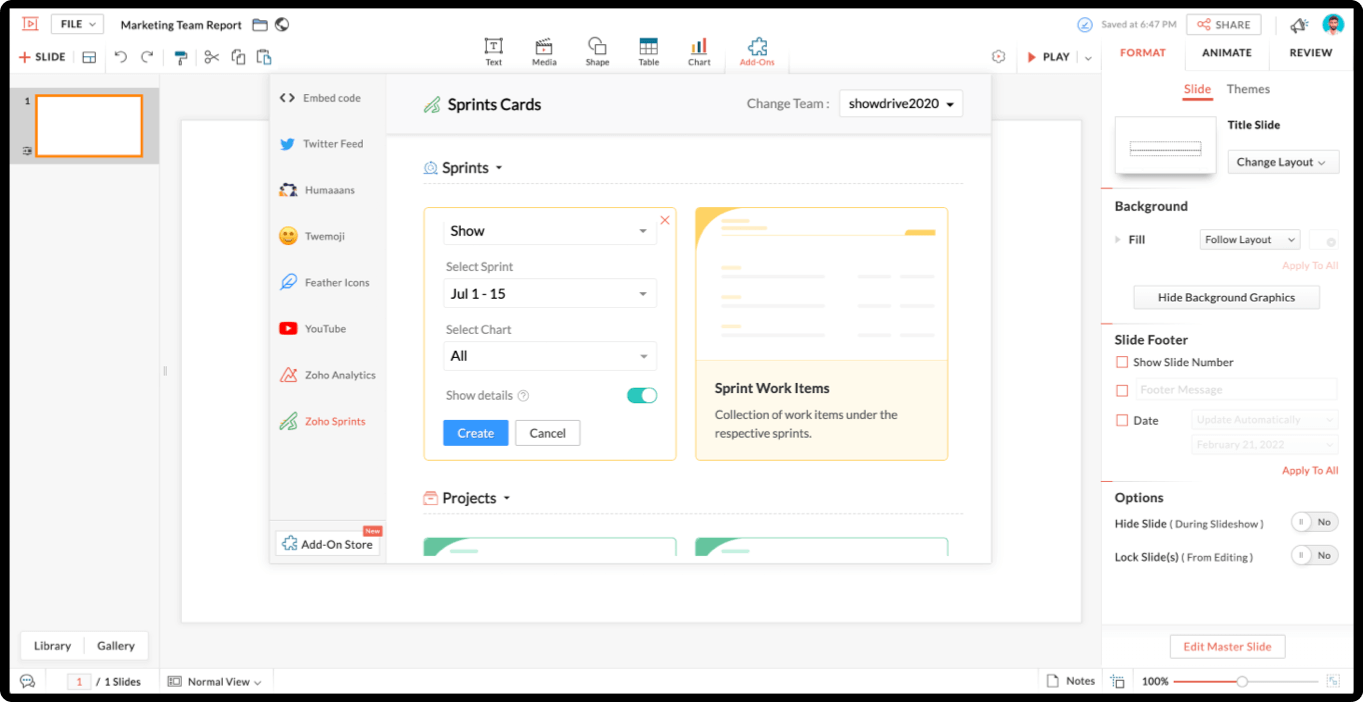The image size is (1363, 702).
Task: Click the Create button
Action: coord(476,433)
